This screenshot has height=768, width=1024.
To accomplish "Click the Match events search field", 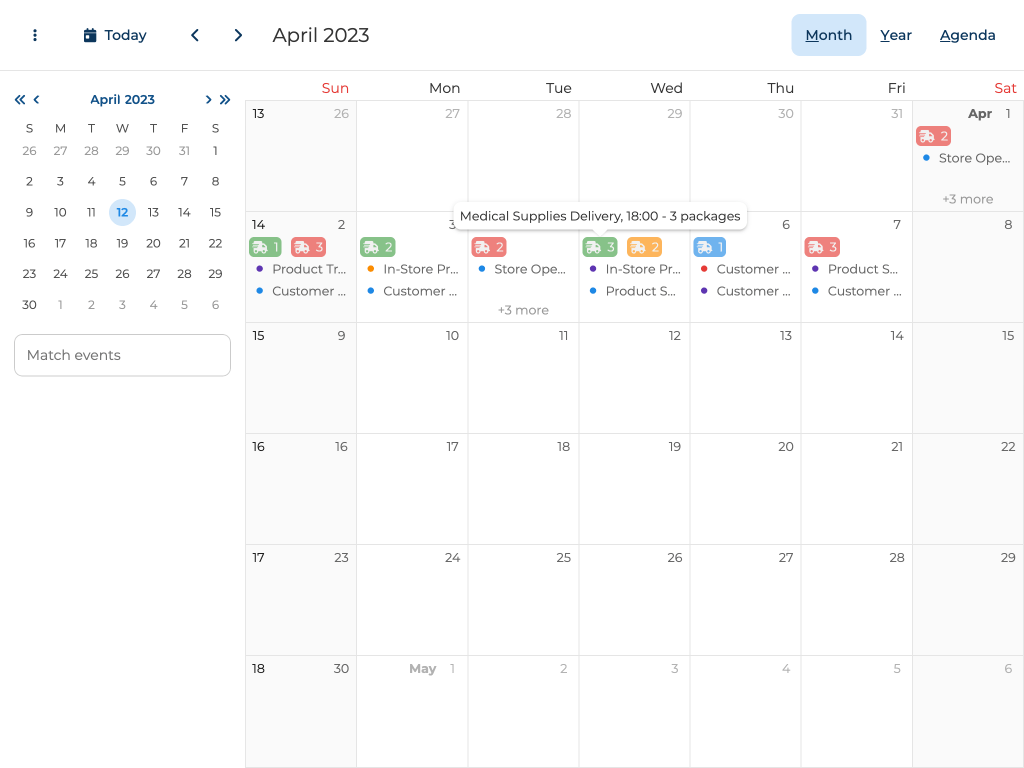I will coord(122,355).
